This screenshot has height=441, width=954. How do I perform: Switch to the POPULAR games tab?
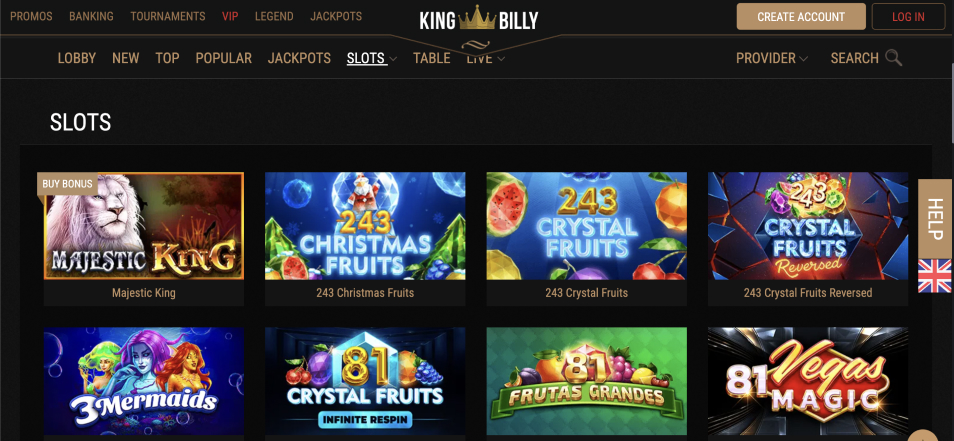click(223, 58)
